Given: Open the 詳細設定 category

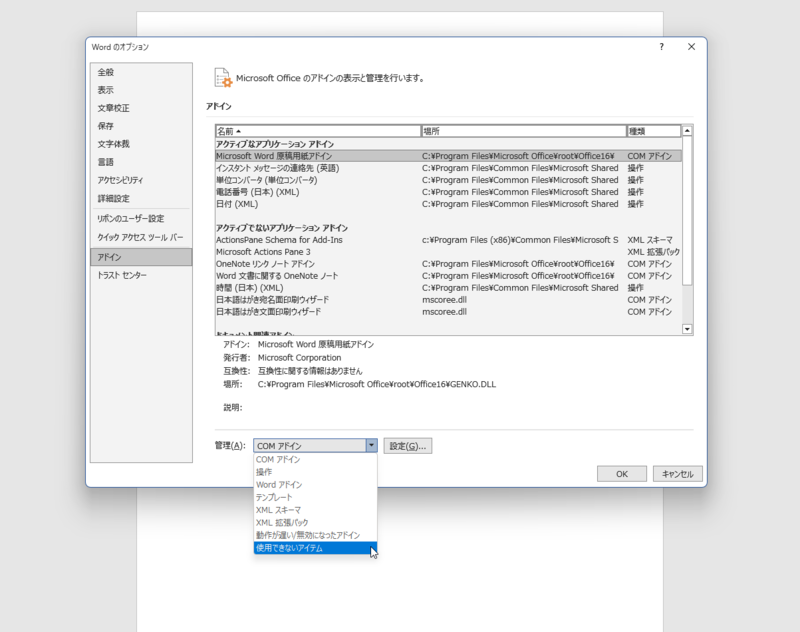Looking at the screenshot, I should click(141, 198).
